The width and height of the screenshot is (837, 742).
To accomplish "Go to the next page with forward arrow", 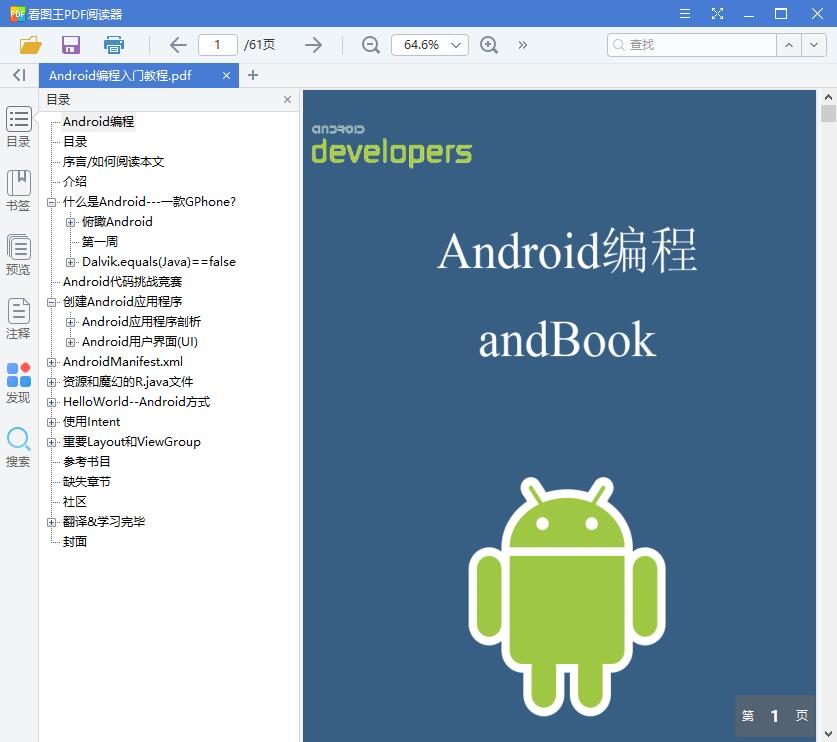I will pos(313,45).
